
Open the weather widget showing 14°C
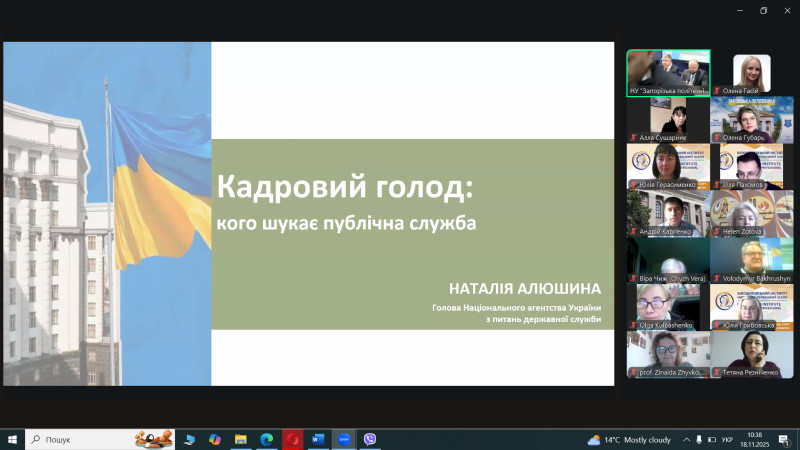tap(629, 439)
